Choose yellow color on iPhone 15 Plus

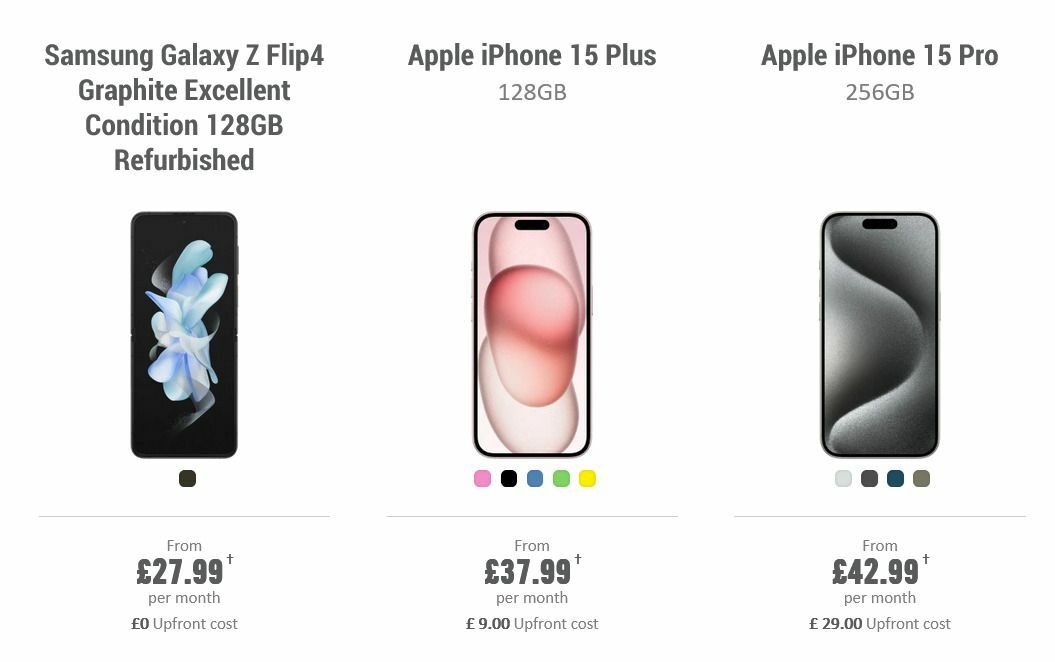click(586, 478)
